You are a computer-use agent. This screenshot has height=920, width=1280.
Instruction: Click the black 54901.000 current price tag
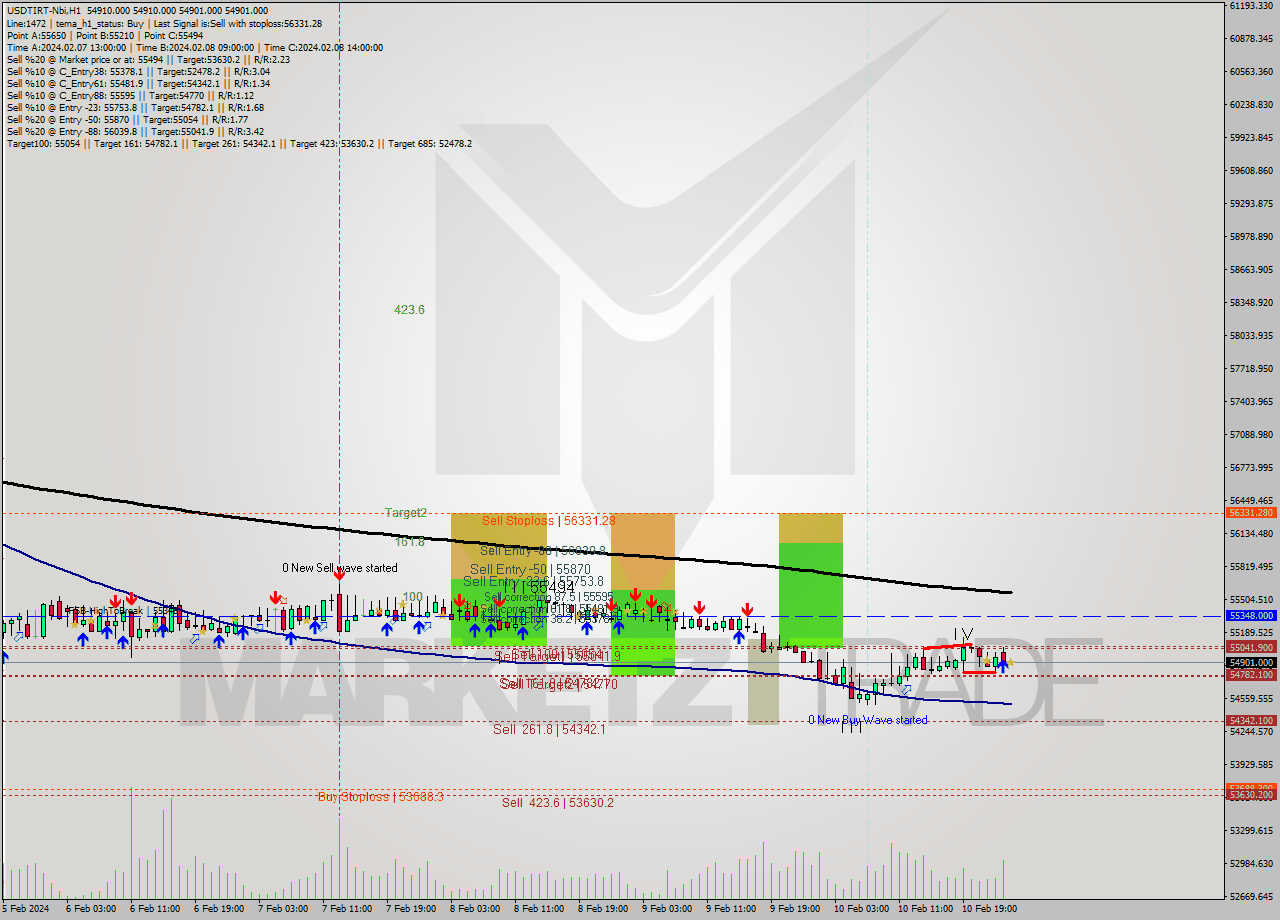click(1251, 662)
